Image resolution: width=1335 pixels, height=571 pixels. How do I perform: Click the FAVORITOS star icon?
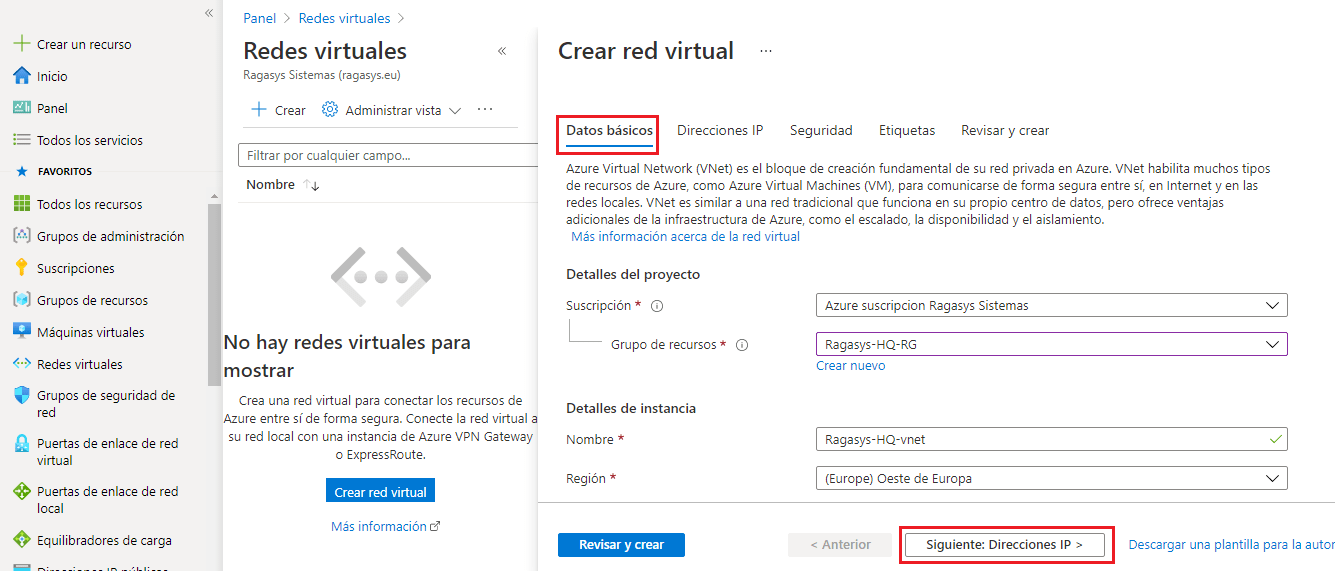21,172
